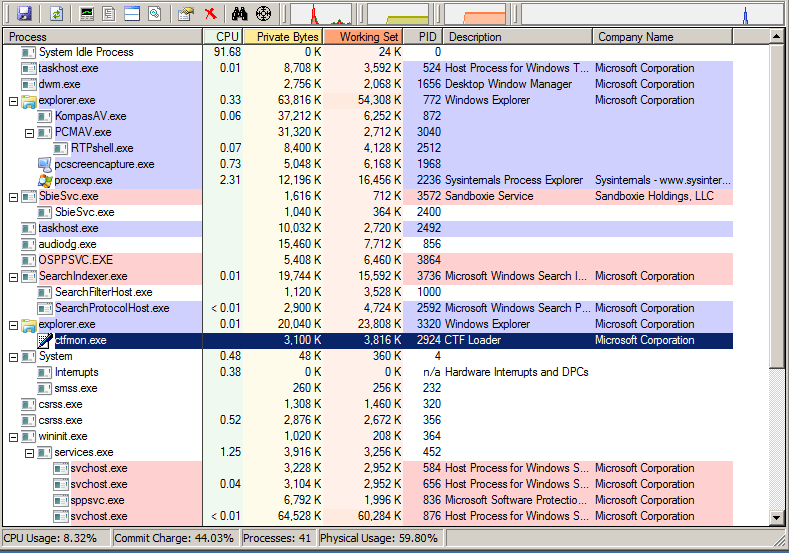Image resolution: width=789 pixels, height=553 pixels.
Task: Select the taskhost.exe row with PID 524
Action: click(368, 68)
